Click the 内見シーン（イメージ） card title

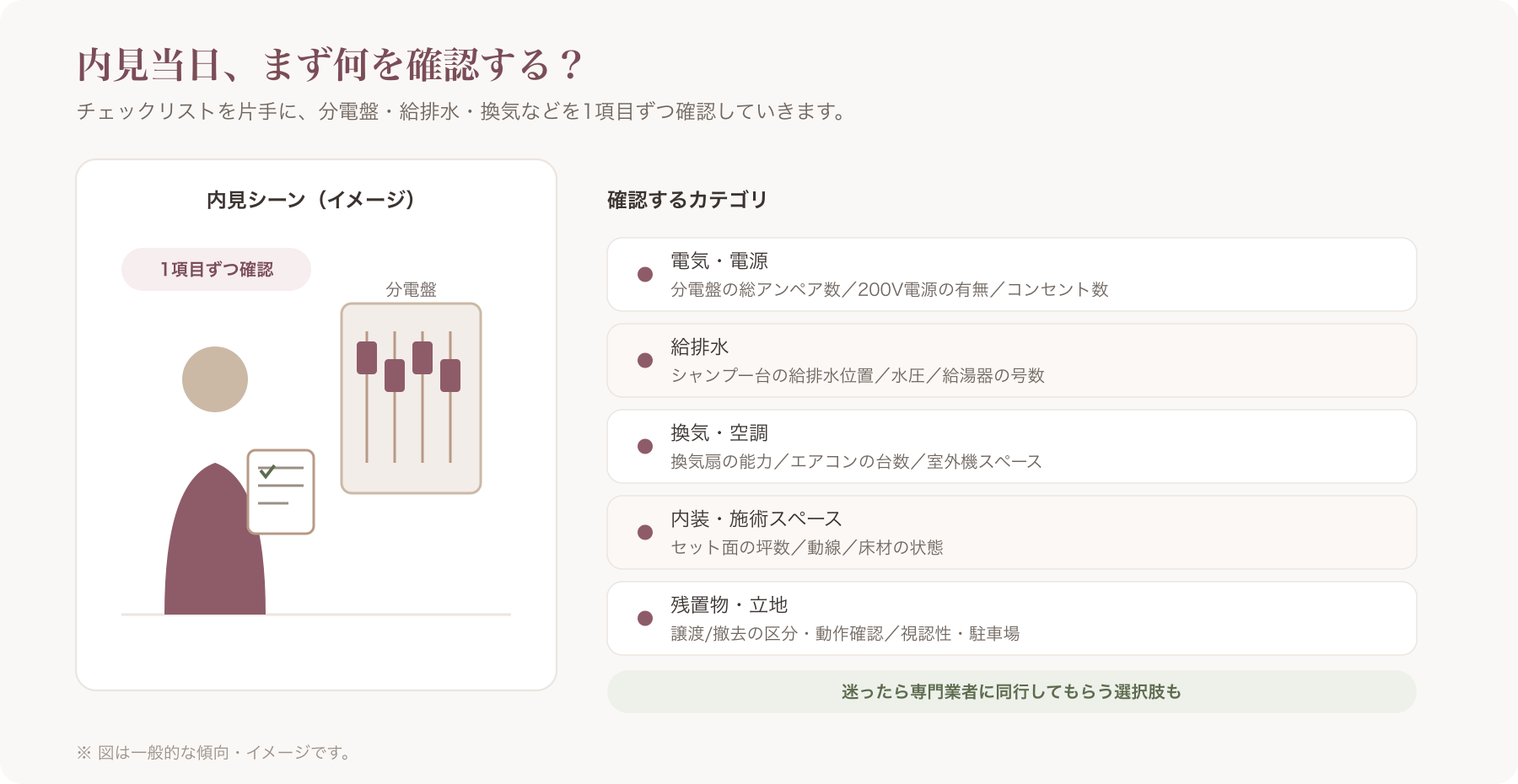(x=311, y=200)
